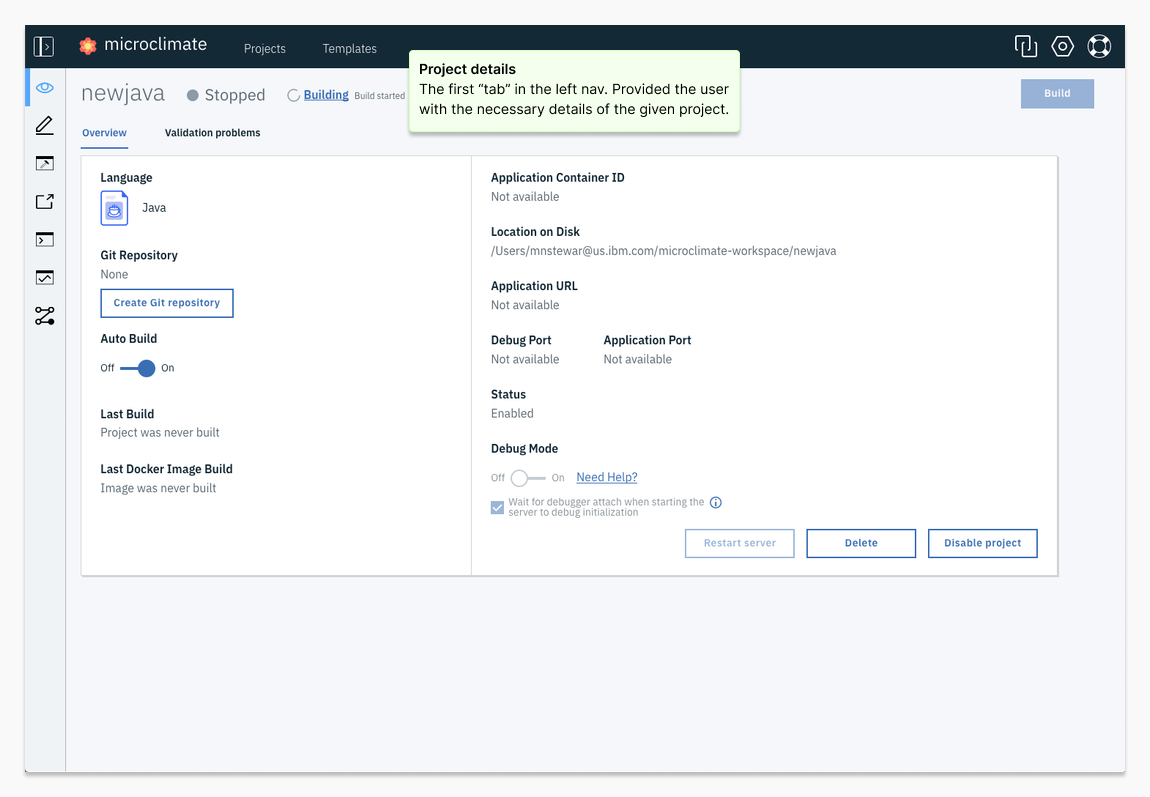Viewport: 1150px width, 797px height.
Task: Click the eye overview icon in sidebar
Action: tap(44, 88)
